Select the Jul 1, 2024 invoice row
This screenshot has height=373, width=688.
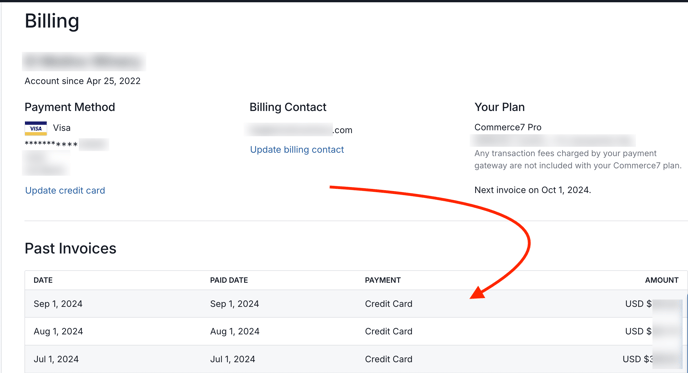[x=356, y=359]
